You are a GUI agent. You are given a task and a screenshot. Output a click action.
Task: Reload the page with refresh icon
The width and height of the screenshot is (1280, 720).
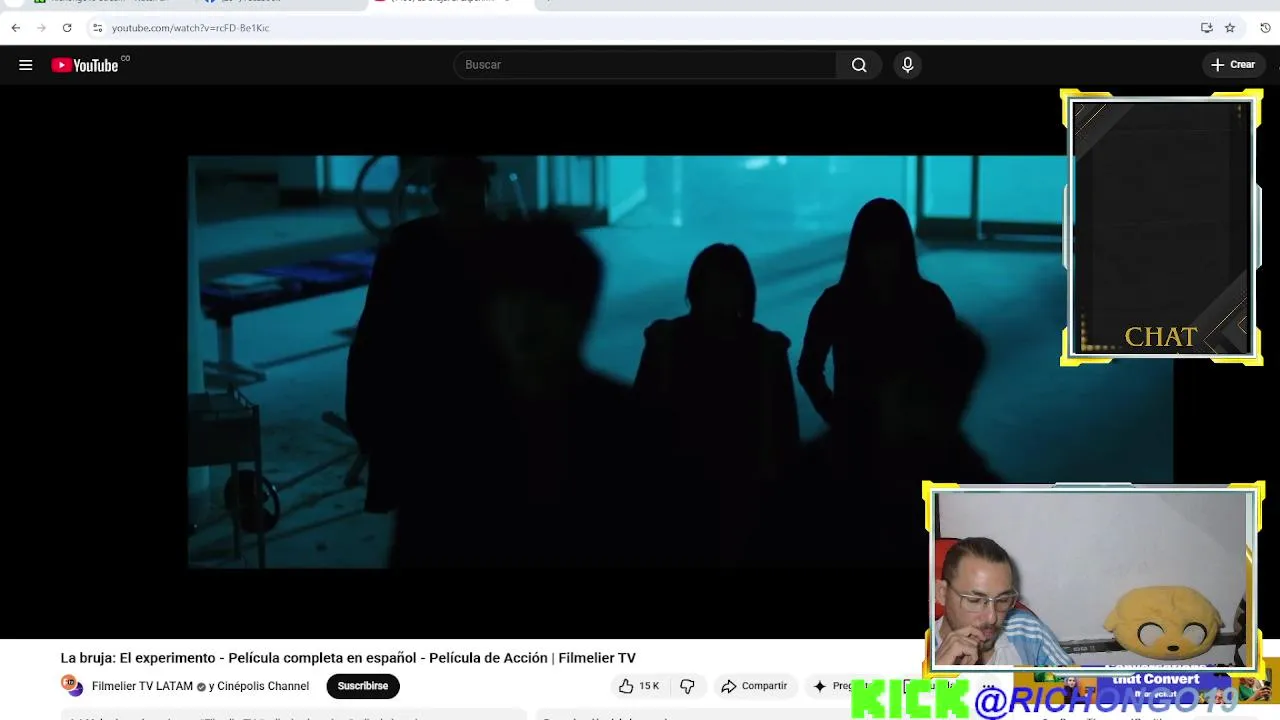[67, 28]
